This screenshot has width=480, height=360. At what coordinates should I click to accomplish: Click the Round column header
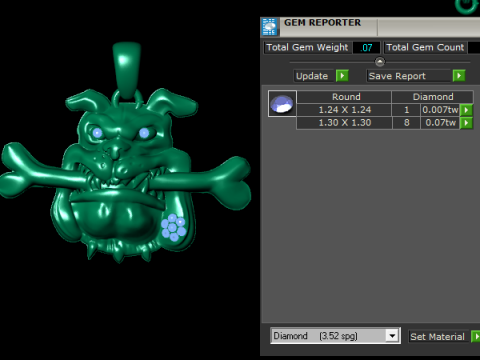(x=344, y=97)
